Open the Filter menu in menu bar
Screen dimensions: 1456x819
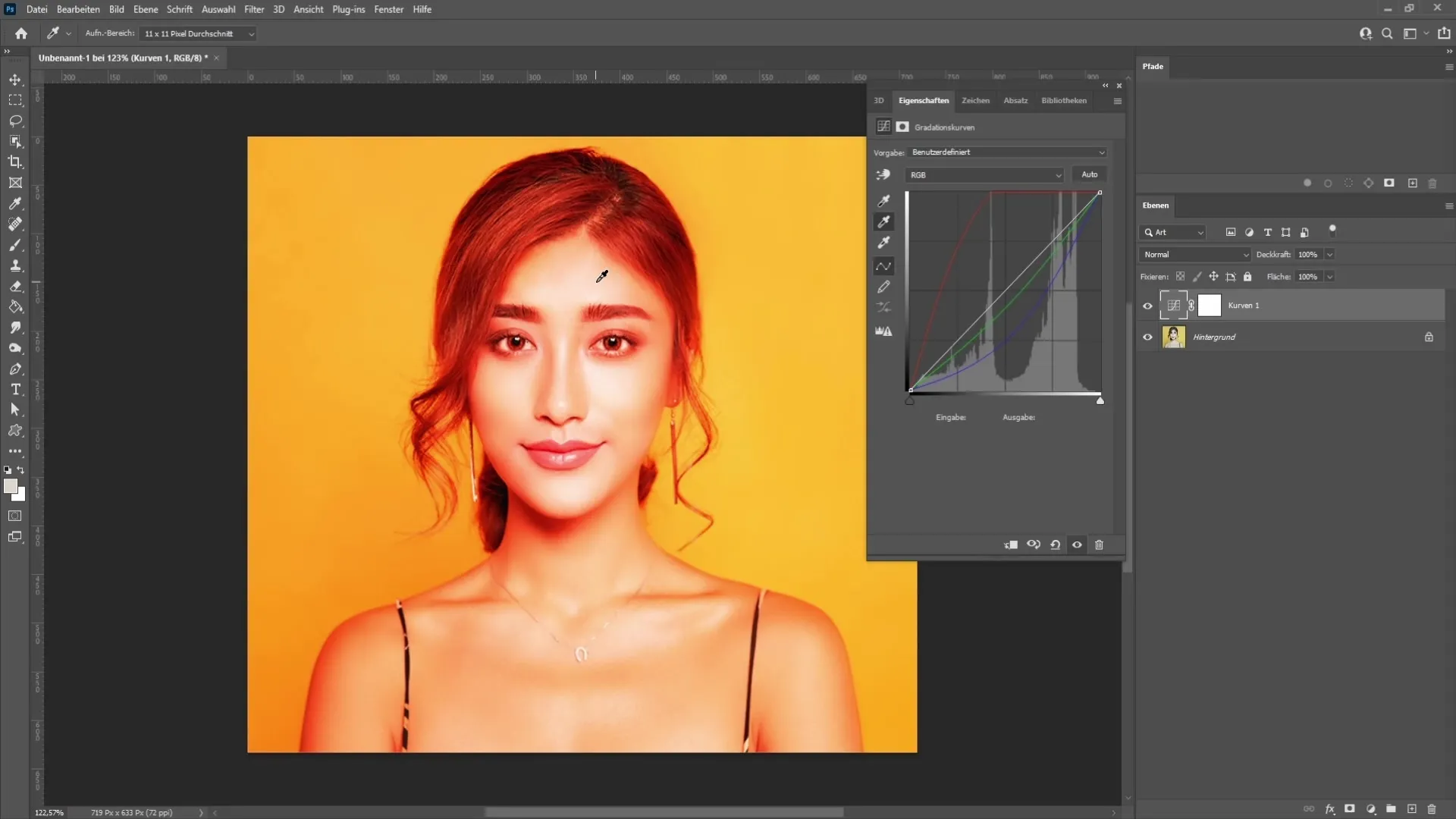pos(253,9)
